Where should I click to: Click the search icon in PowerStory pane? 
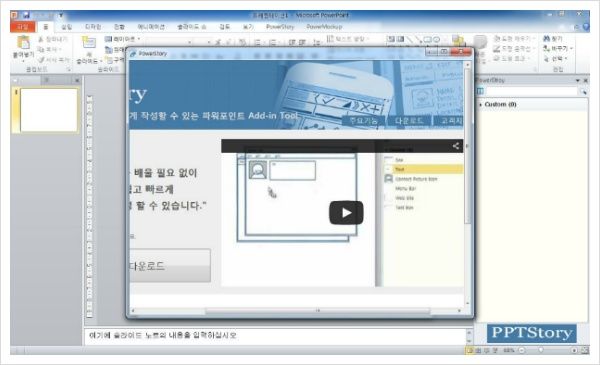(x=584, y=91)
